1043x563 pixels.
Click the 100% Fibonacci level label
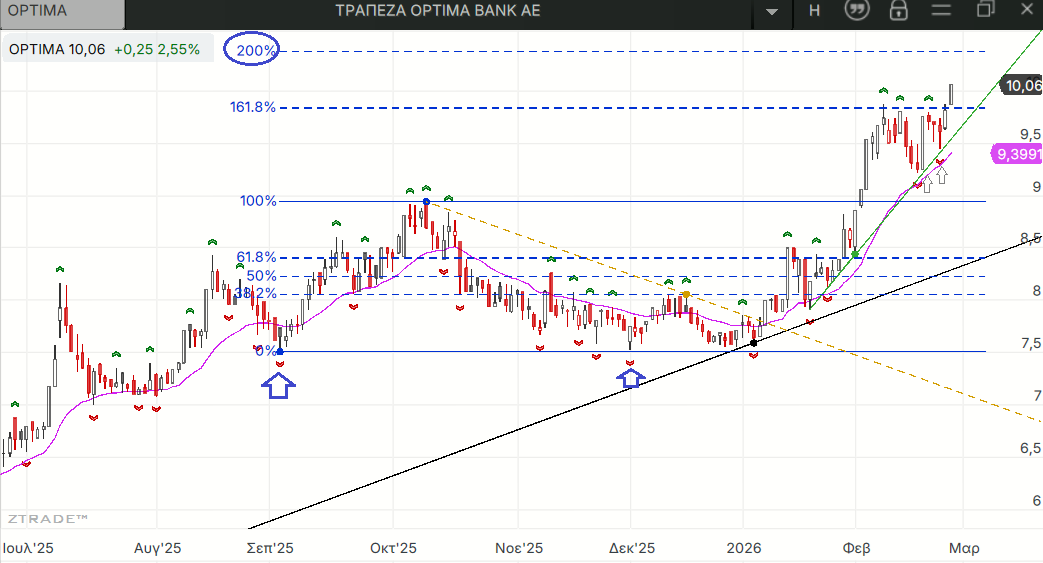[258, 201]
